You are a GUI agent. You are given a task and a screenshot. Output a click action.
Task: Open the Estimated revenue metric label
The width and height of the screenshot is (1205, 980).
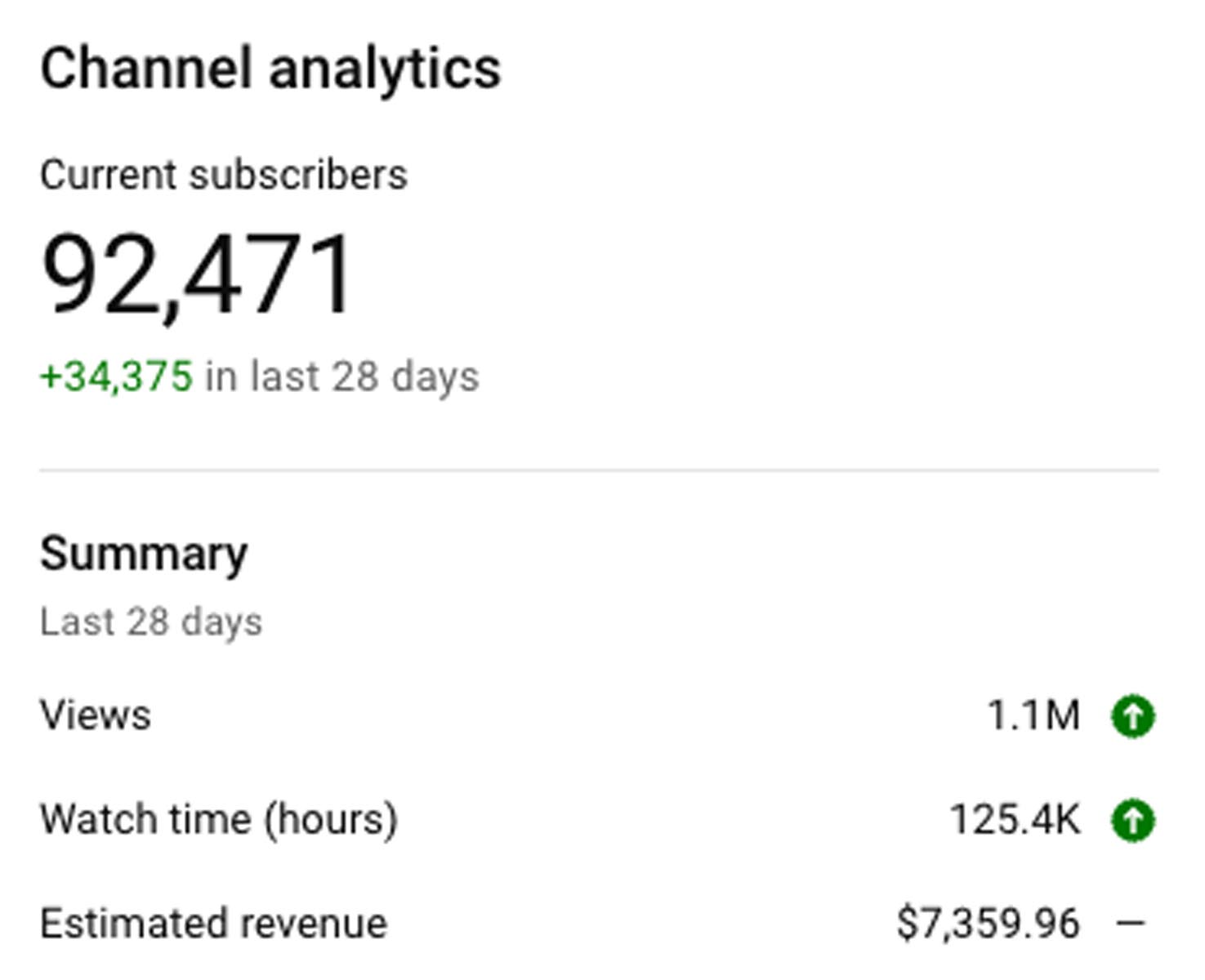(213, 924)
